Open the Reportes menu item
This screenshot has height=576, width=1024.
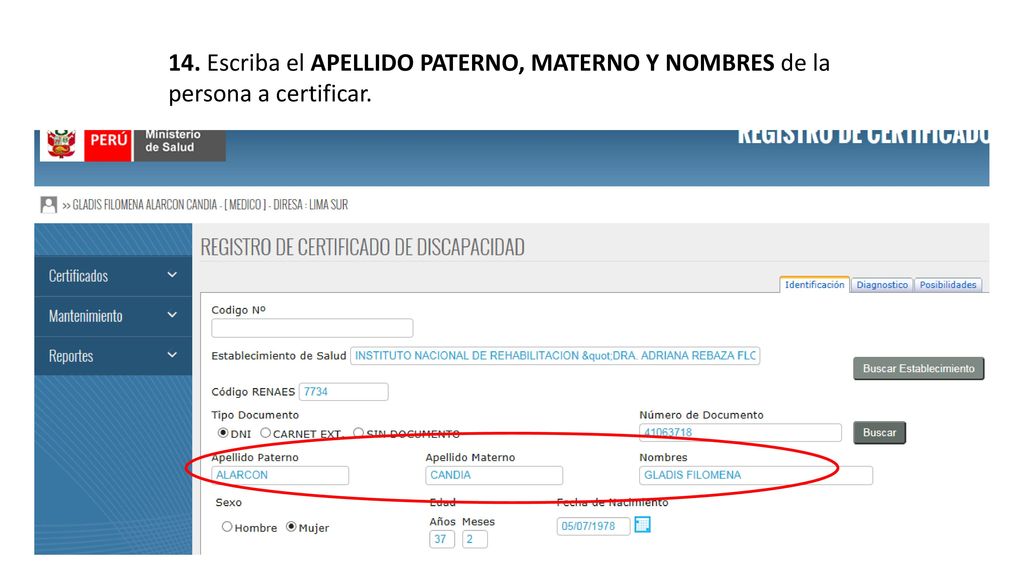(x=113, y=356)
